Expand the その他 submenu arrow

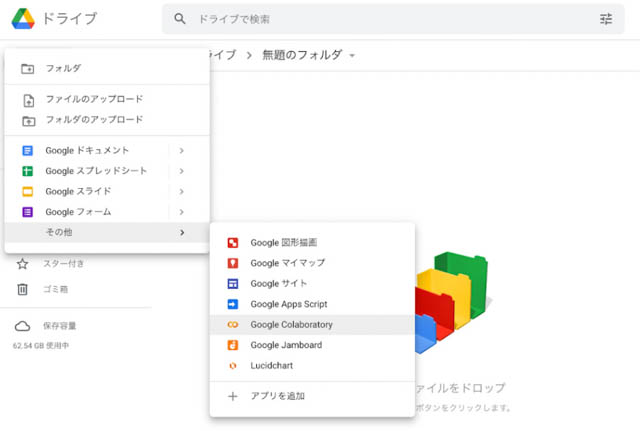pos(182,233)
